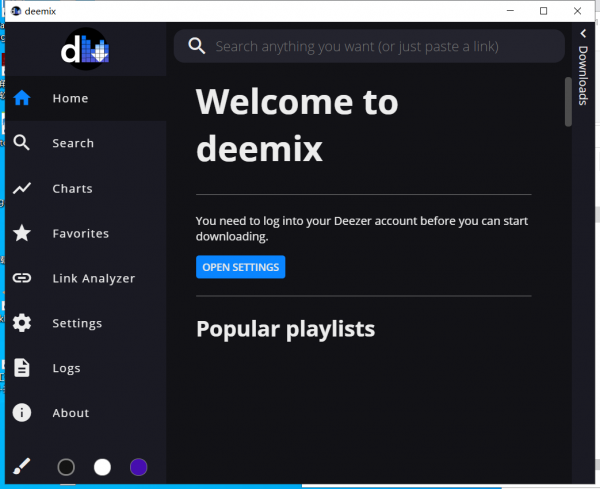
Task: Click the 'Popular playlists' heading
Action: [285, 329]
